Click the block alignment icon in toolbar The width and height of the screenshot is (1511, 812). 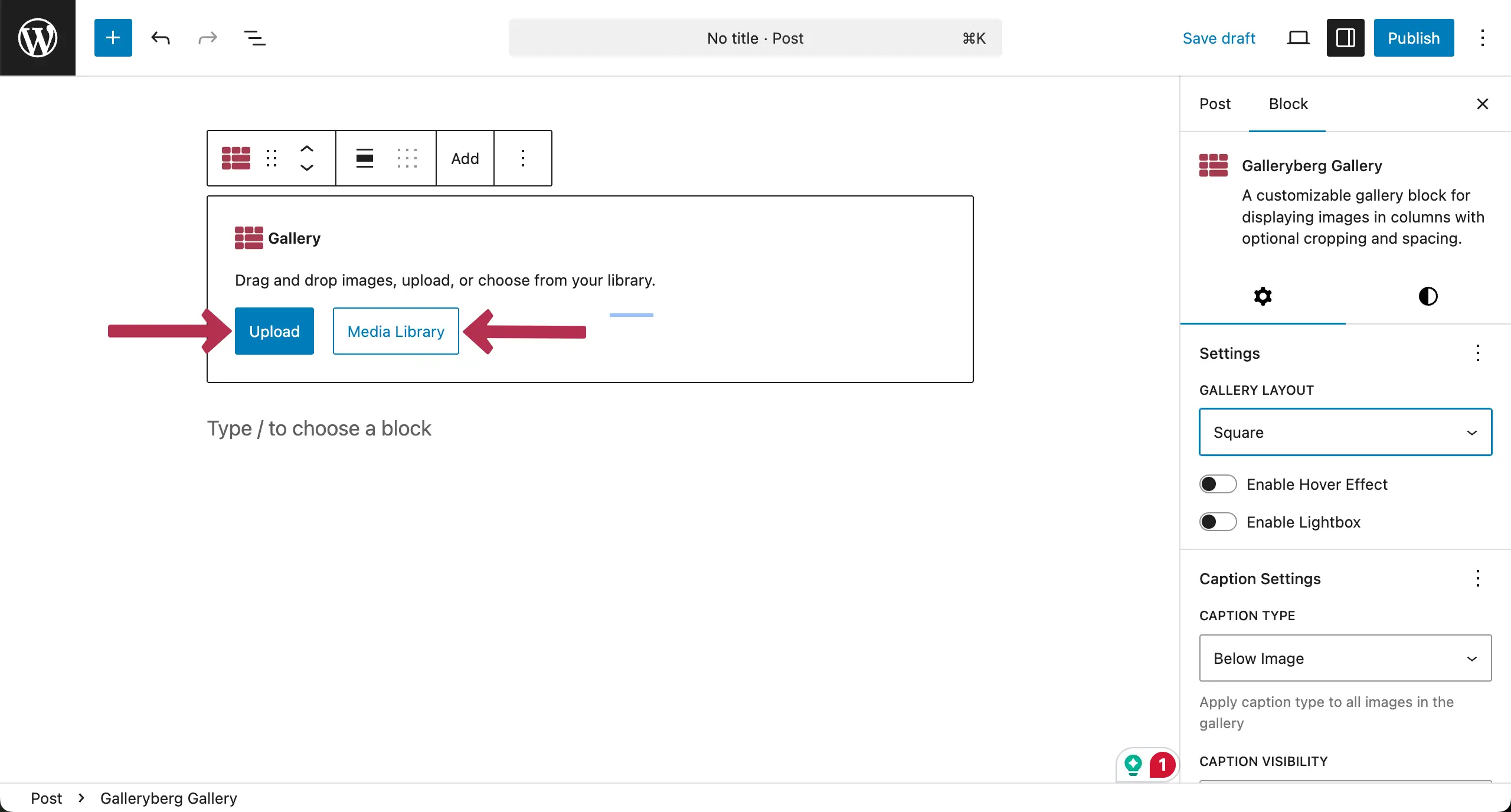click(x=364, y=158)
